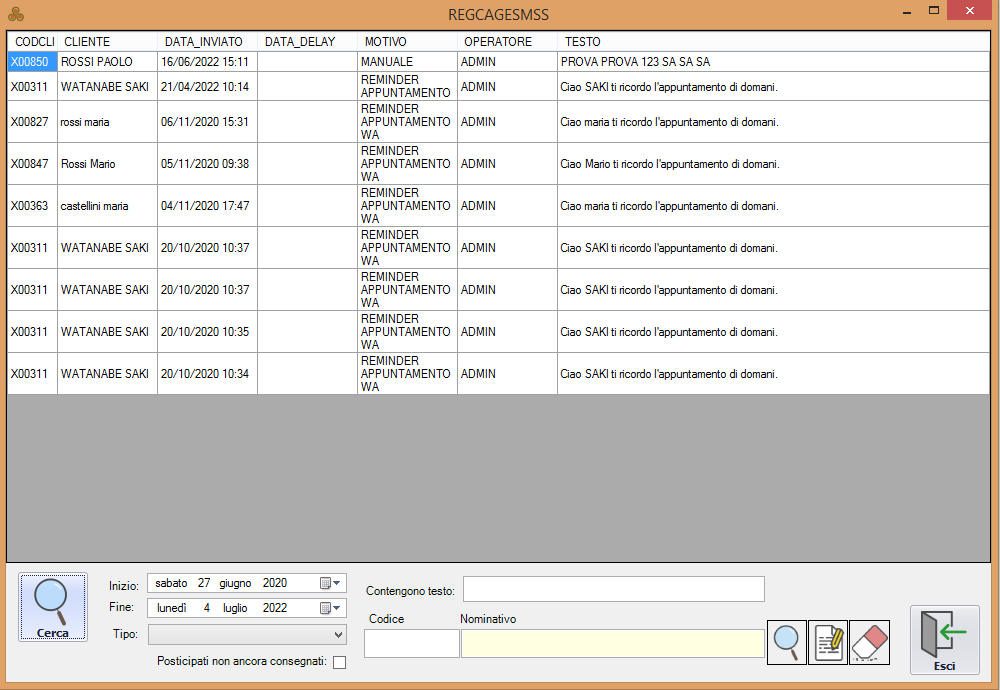Expand the Tipo dropdown
Screen dimensions: 1000x690
pos(338,634)
